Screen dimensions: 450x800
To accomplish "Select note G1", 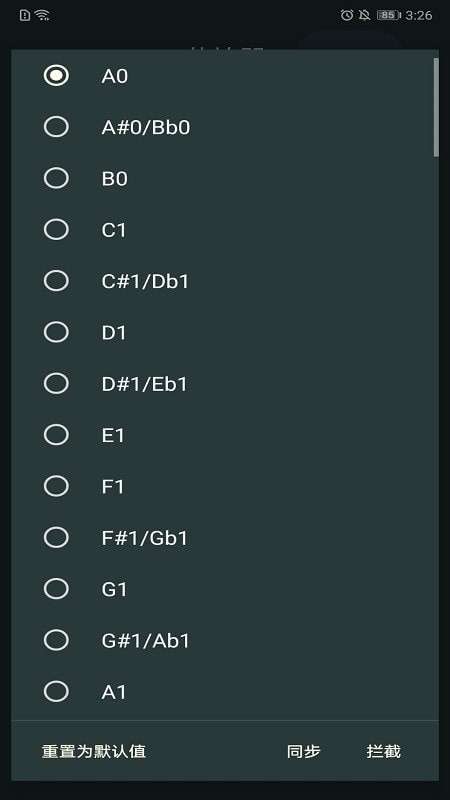I will tap(56, 589).
